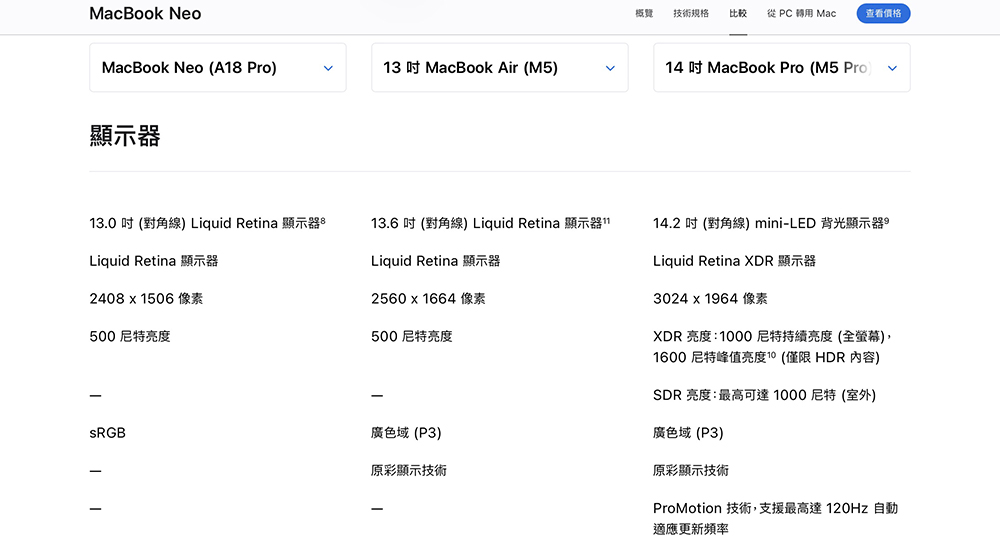Click footnote 10 after 1600 尼特峰值亮度
This screenshot has width=1000, height=560.
pyautogui.click(x=771, y=355)
